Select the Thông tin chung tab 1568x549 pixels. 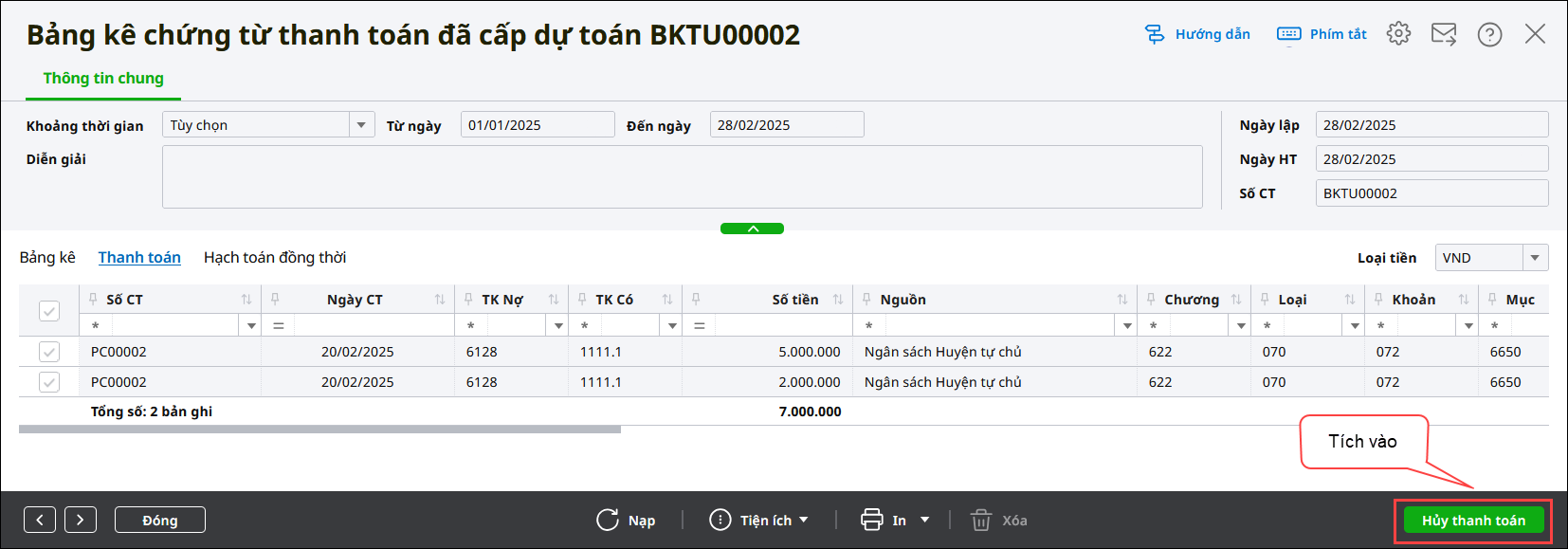click(103, 79)
